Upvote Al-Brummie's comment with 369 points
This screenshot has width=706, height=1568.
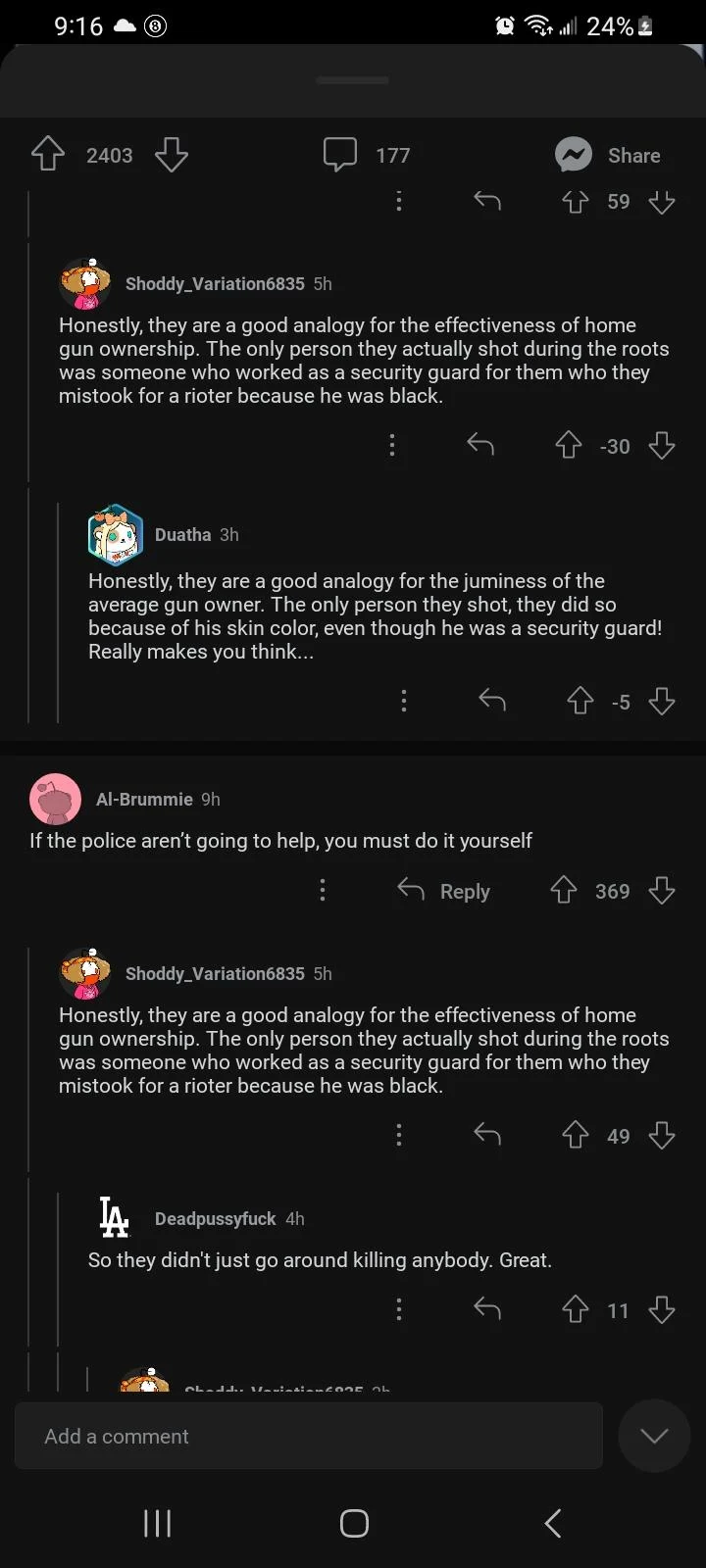pyautogui.click(x=564, y=890)
